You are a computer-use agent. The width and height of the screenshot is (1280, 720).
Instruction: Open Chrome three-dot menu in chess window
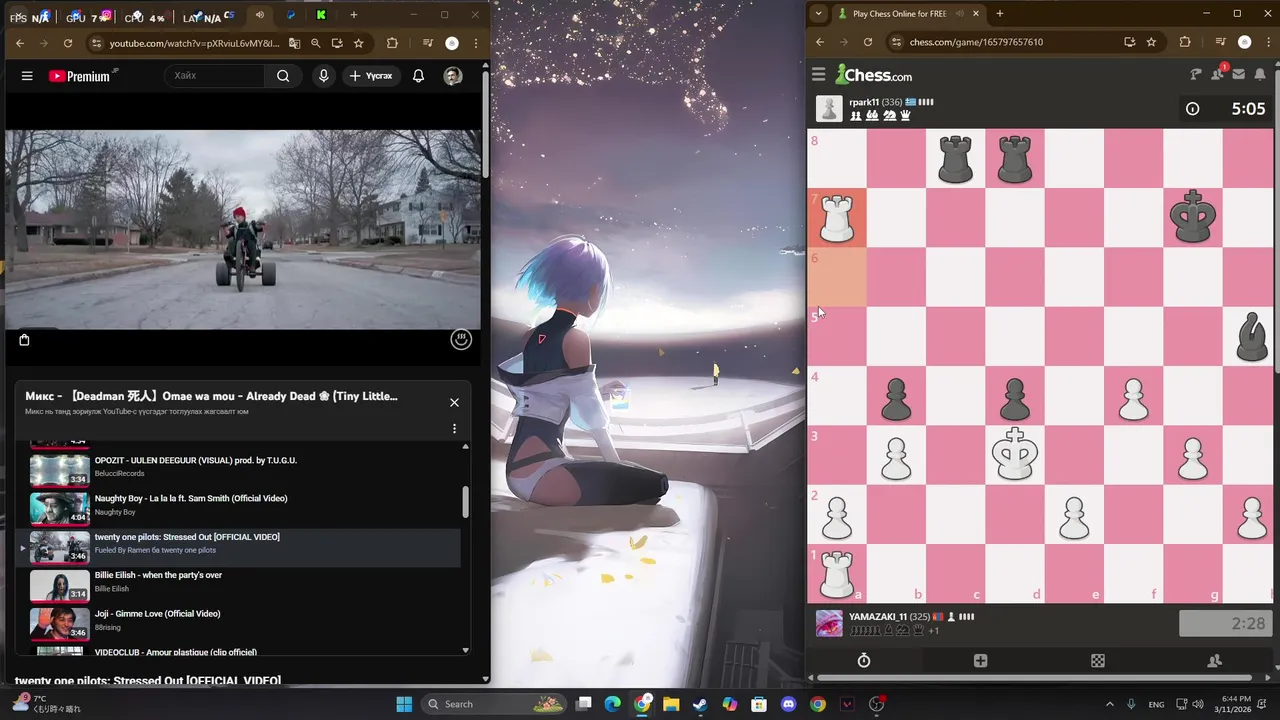(1269, 42)
